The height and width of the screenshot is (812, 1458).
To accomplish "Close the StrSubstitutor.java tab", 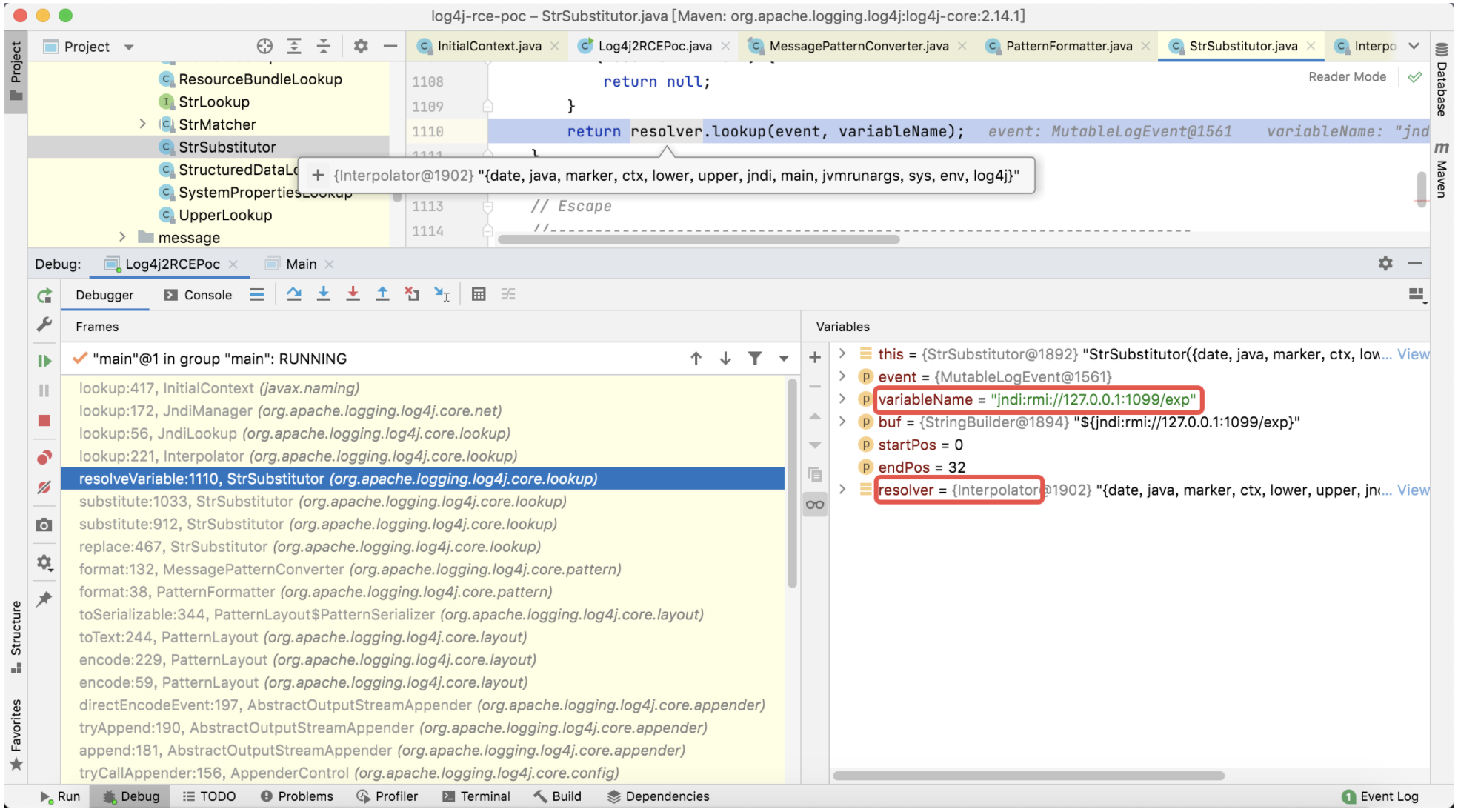I will point(1311,46).
